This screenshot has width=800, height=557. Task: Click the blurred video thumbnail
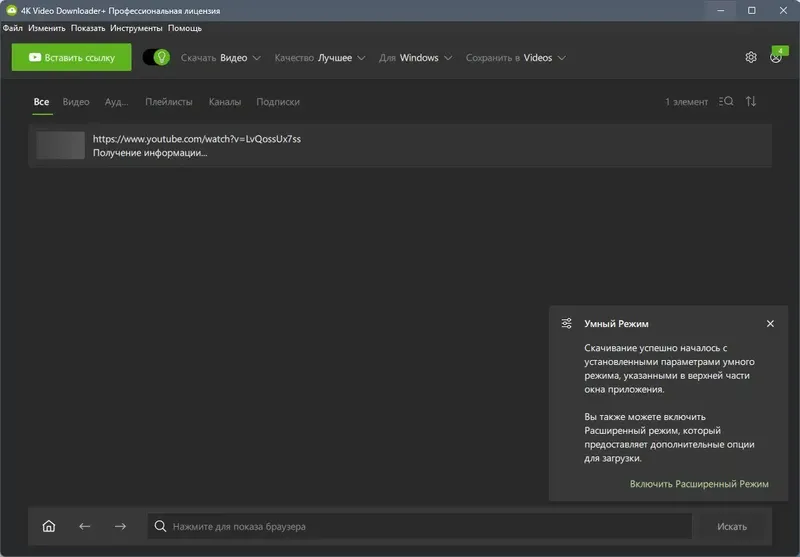(x=60, y=145)
